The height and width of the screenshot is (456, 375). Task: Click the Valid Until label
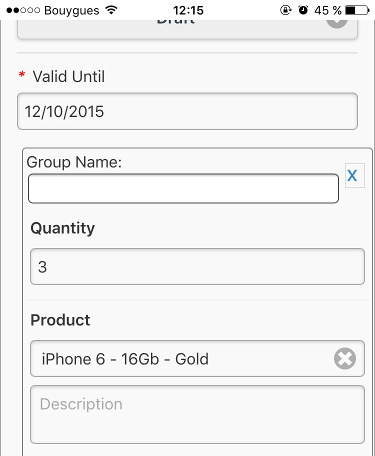tap(69, 76)
